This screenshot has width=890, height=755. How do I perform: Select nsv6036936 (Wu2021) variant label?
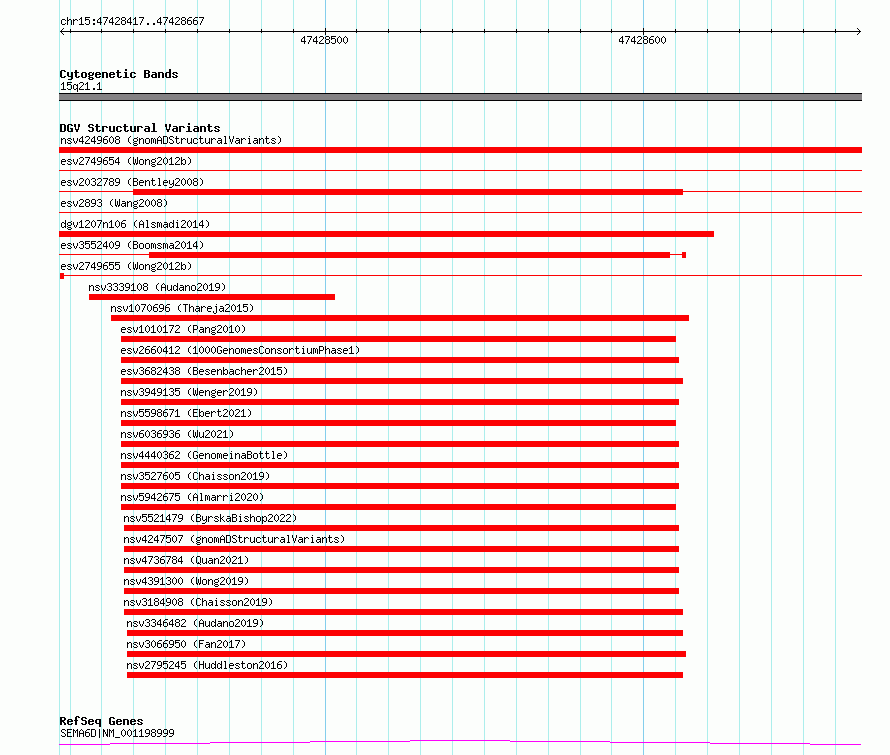[x=177, y=434]
